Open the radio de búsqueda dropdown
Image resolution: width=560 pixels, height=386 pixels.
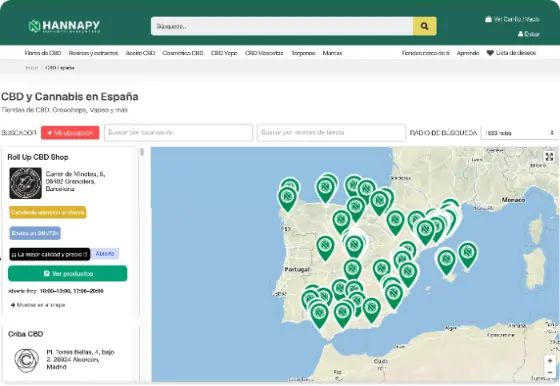(x=519, y=133)
